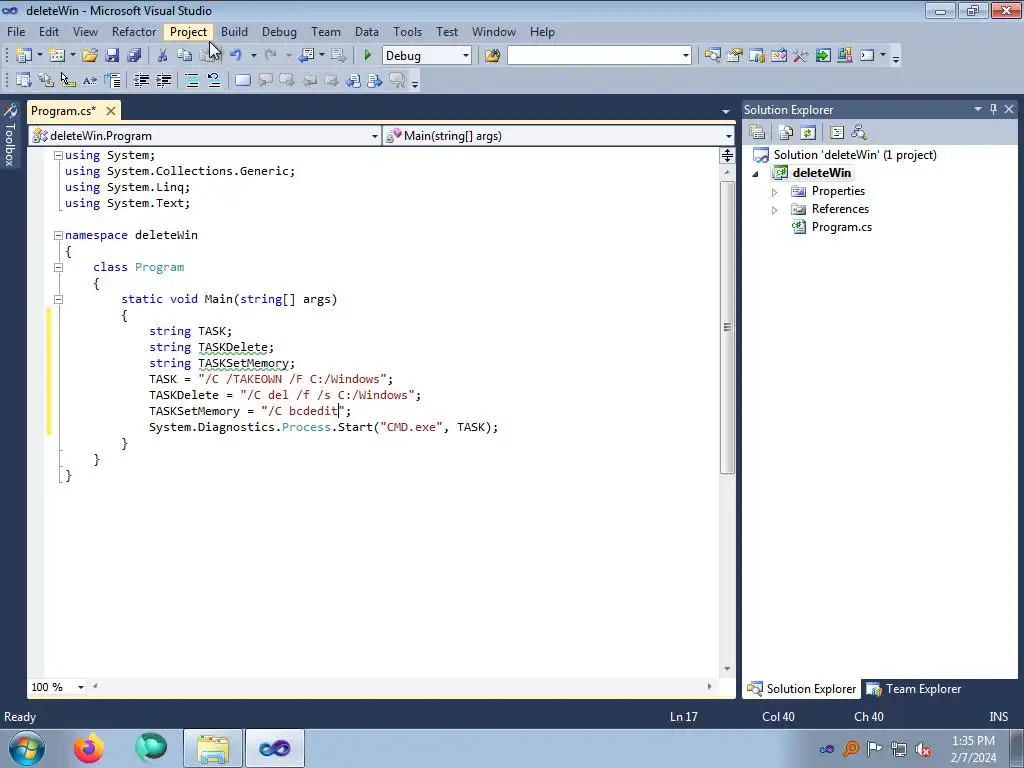
Task: Click the New Project toolbar icon
Action: point(24,56)
